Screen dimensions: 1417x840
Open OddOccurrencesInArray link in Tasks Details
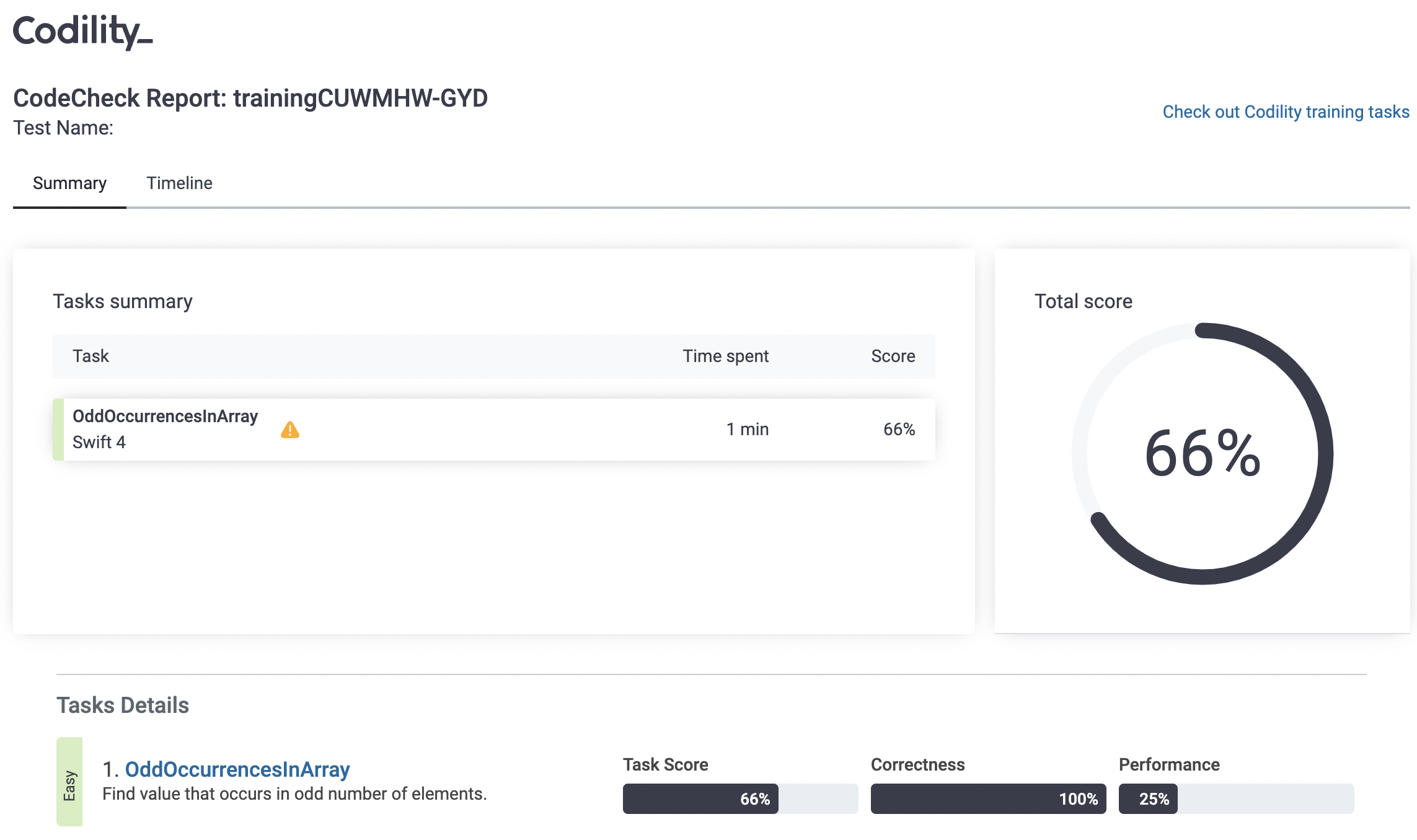[x=237, y=769]
